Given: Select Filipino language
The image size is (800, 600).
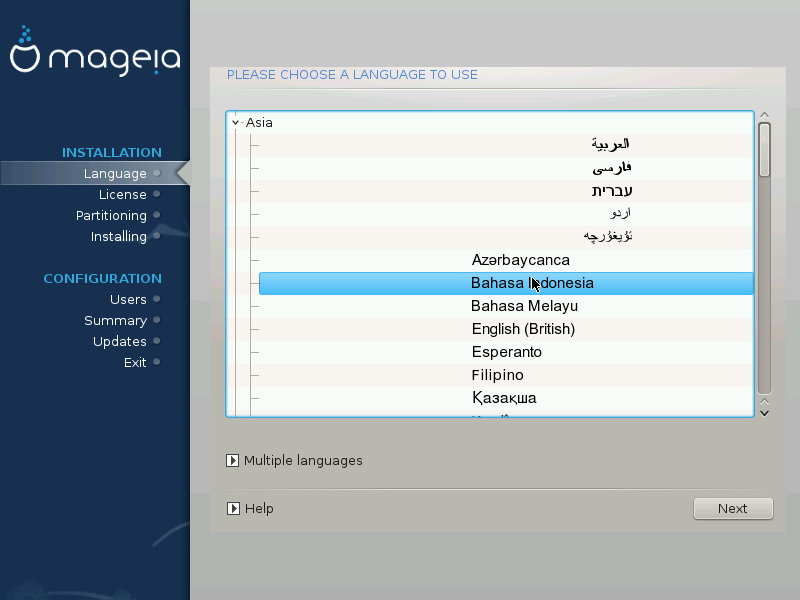Looking at the screenshot, I should coord(497,375).
